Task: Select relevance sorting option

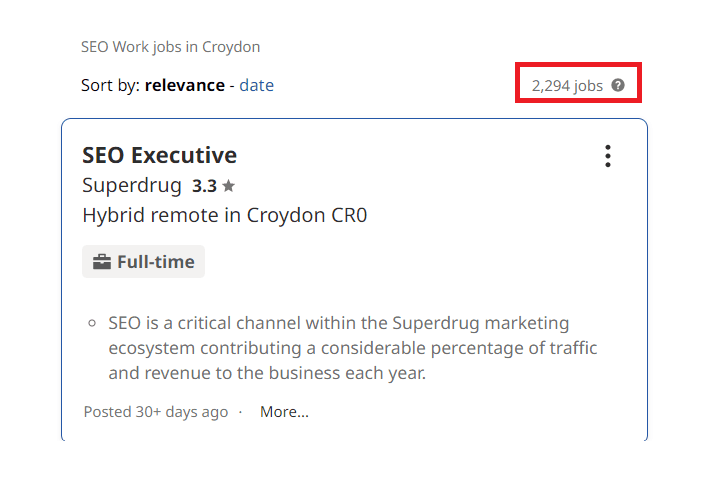Action: click(x=185, y=85)
